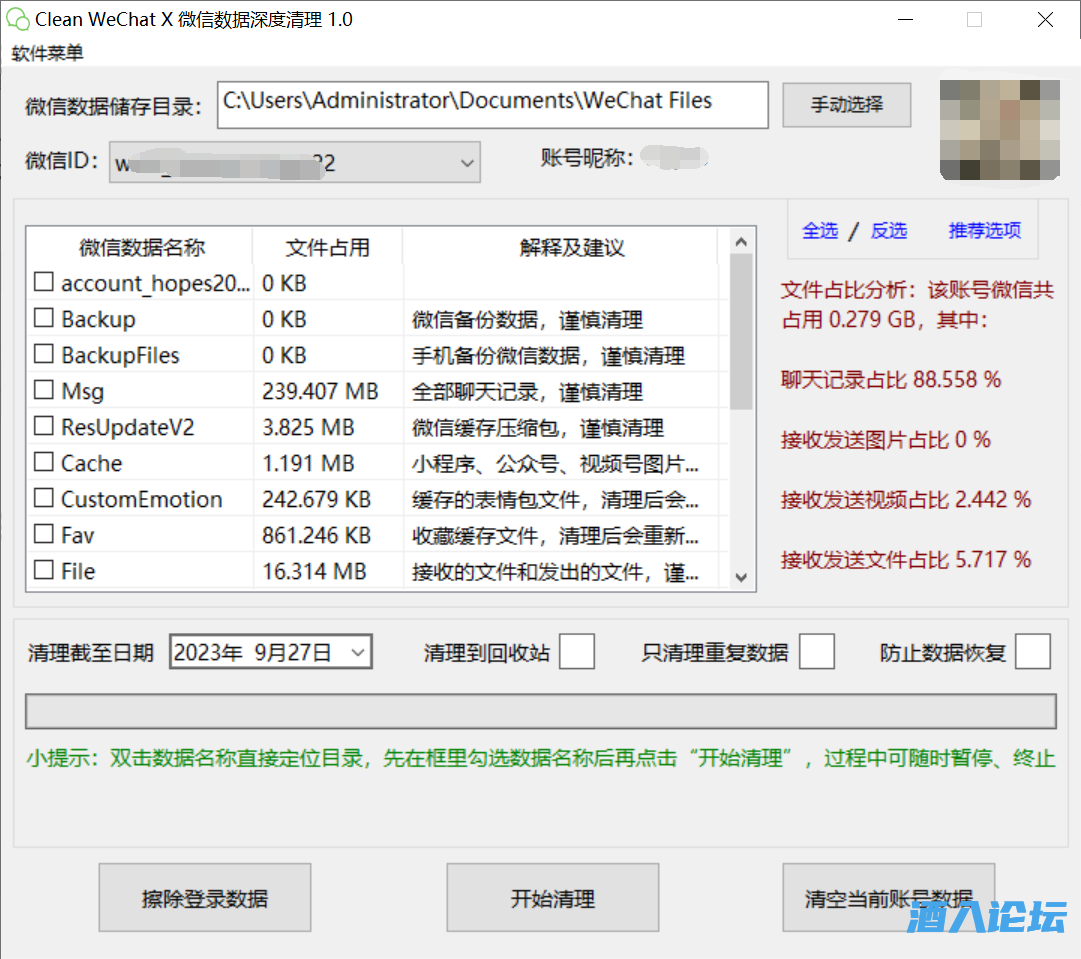Enable 清理到回收站 checkbox
This screenshot has height=959, width=1081.
[x=576, y=652]
